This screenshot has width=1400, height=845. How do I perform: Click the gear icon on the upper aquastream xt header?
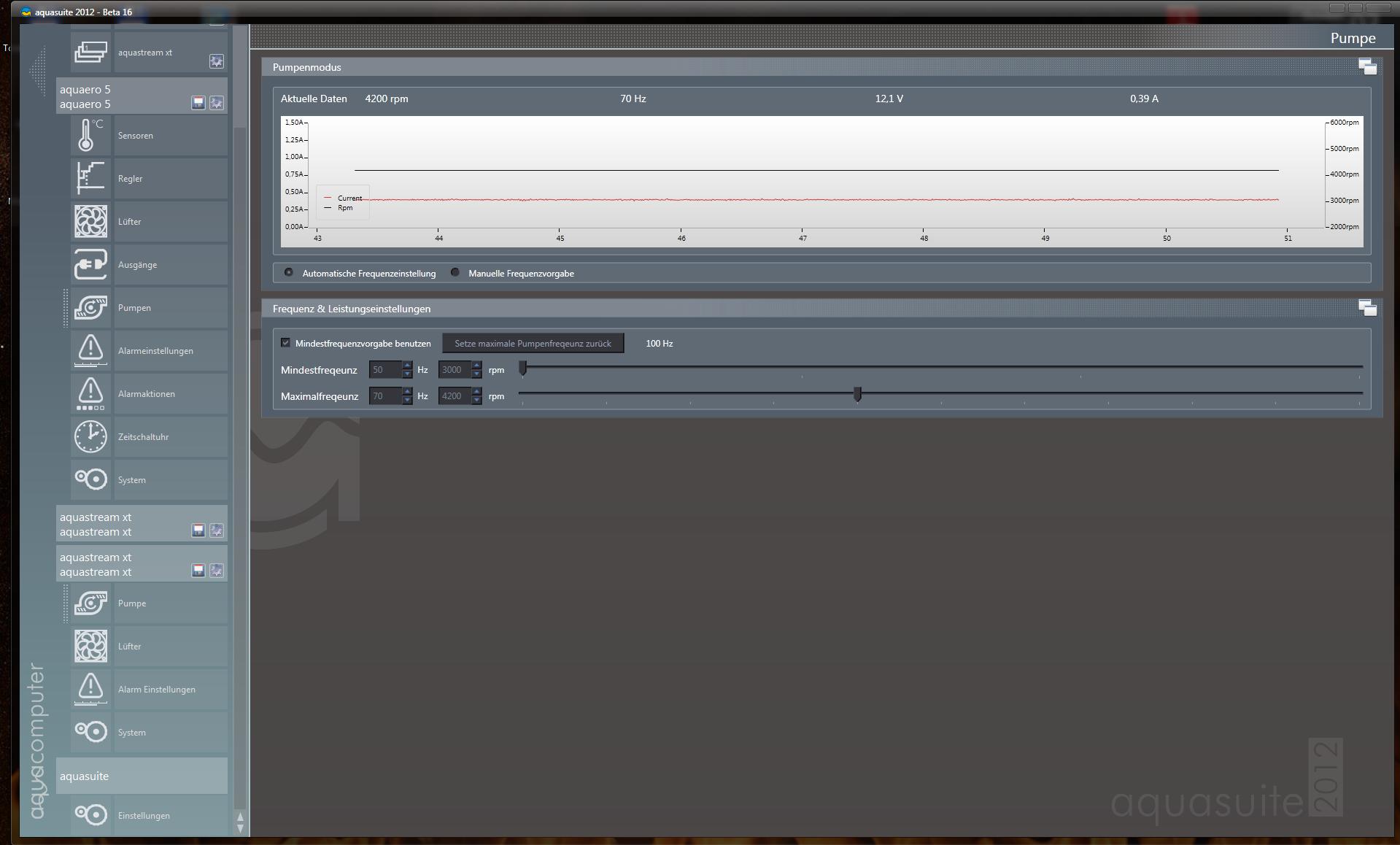[x=217, y=530]
